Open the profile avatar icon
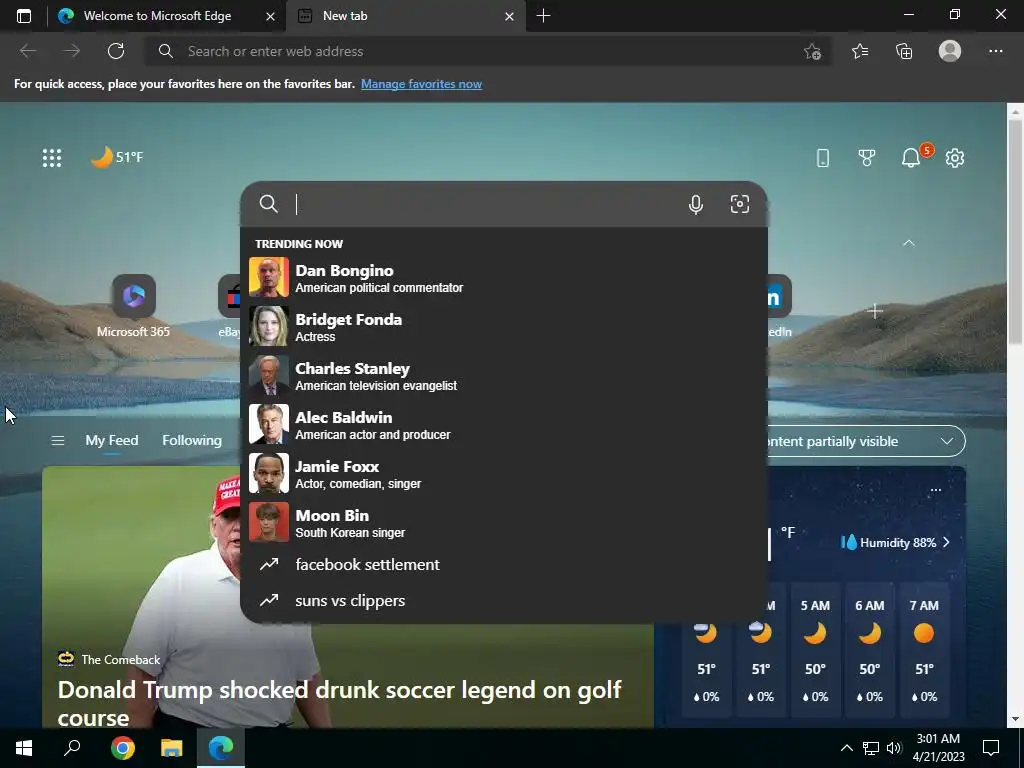 coord(950,51)
